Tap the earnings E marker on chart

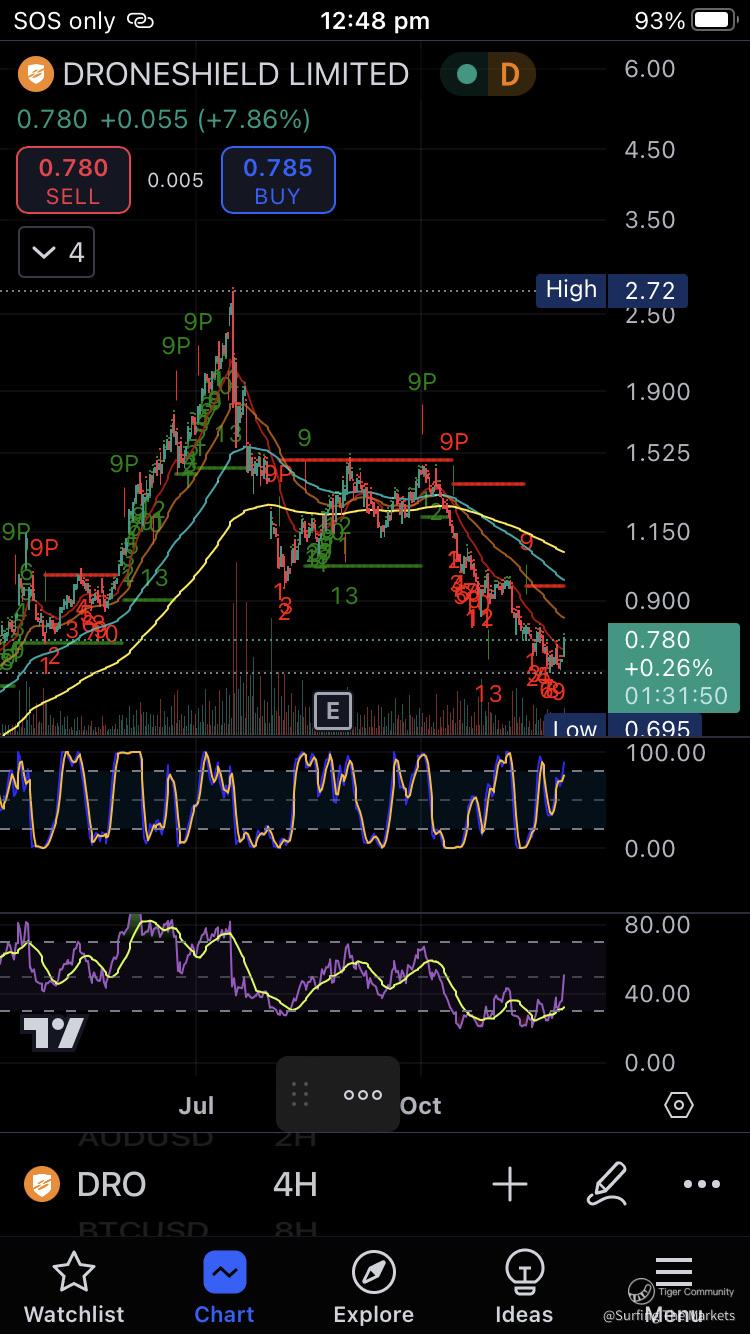(333, 712)
